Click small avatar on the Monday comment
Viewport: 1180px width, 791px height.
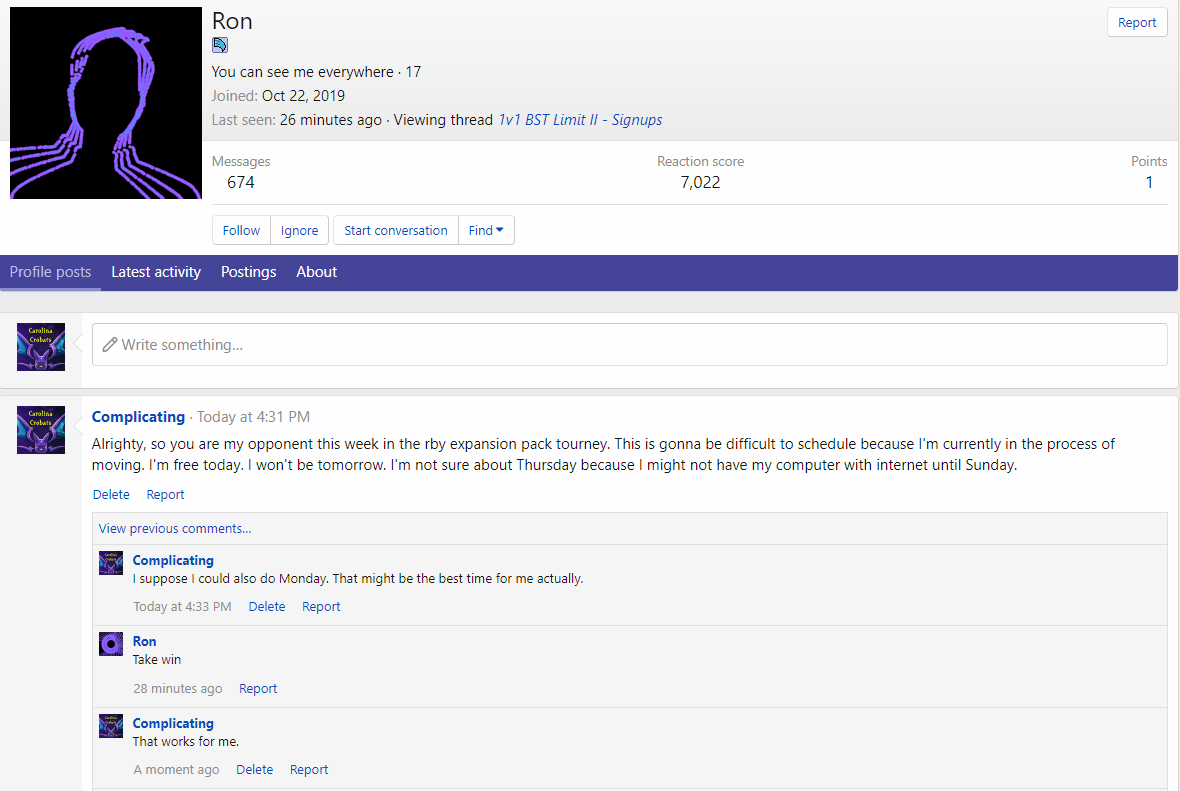[111, 563]
